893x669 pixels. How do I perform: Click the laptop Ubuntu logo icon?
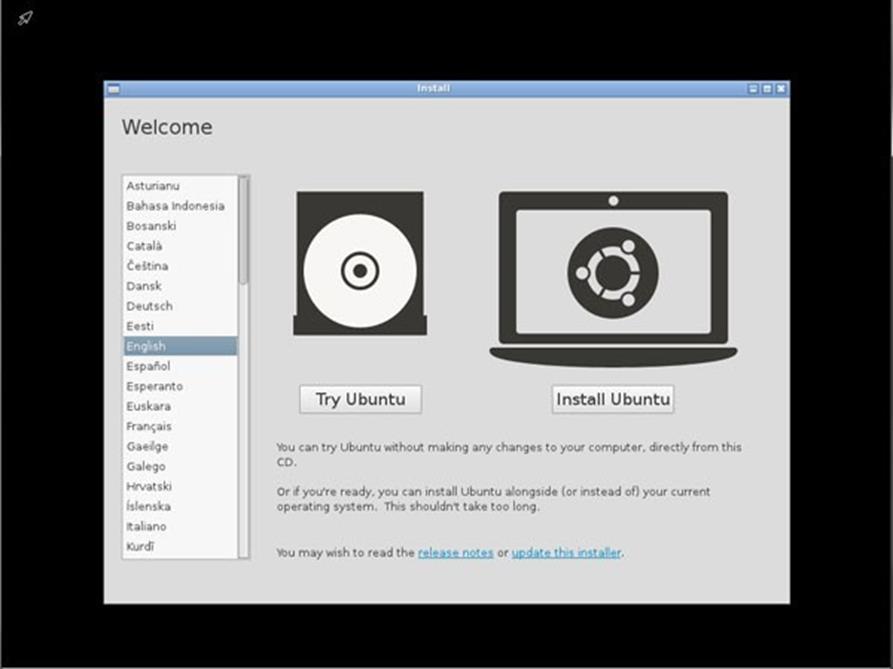[613, 278]
